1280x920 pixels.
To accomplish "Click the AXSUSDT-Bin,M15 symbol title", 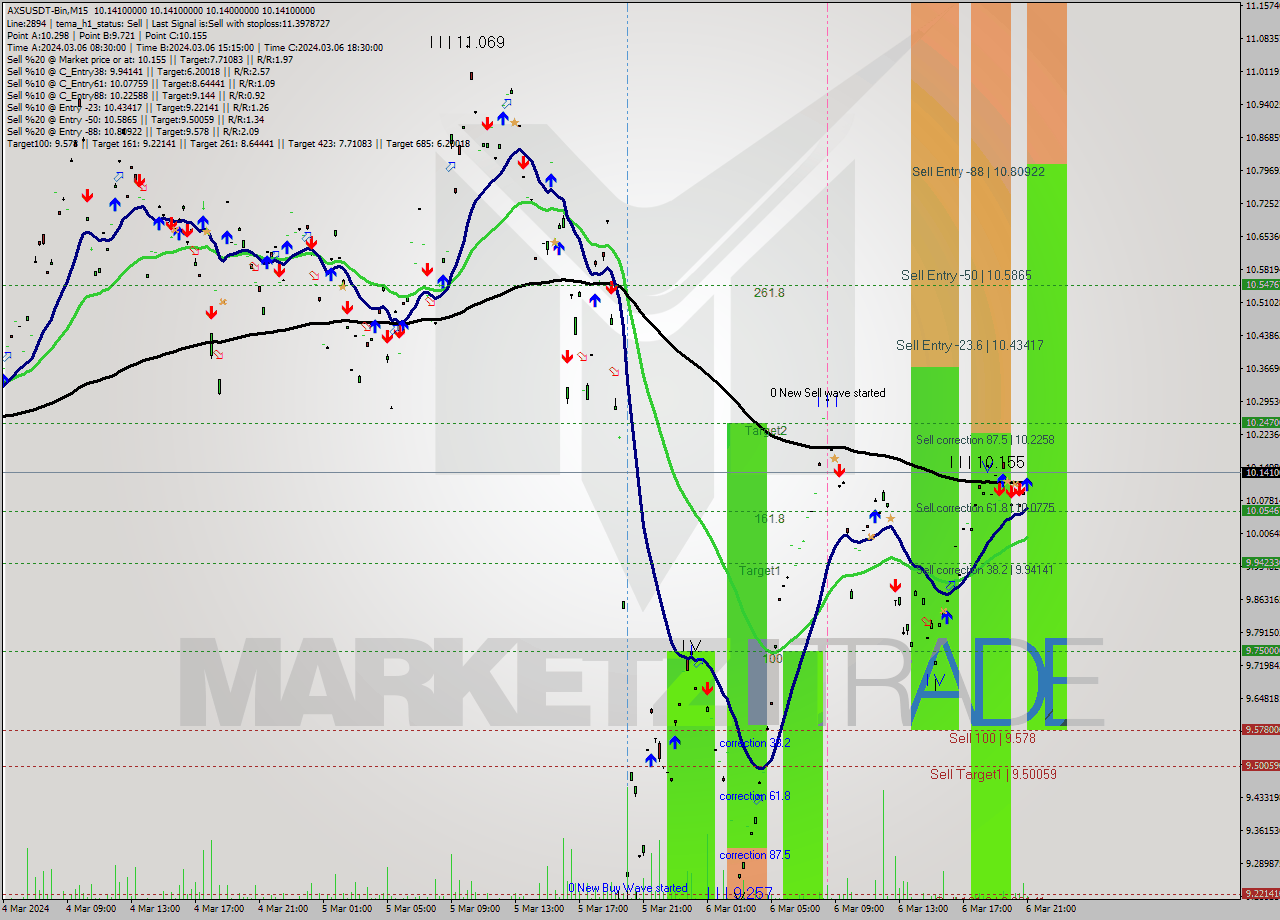I will pos(48,10).
